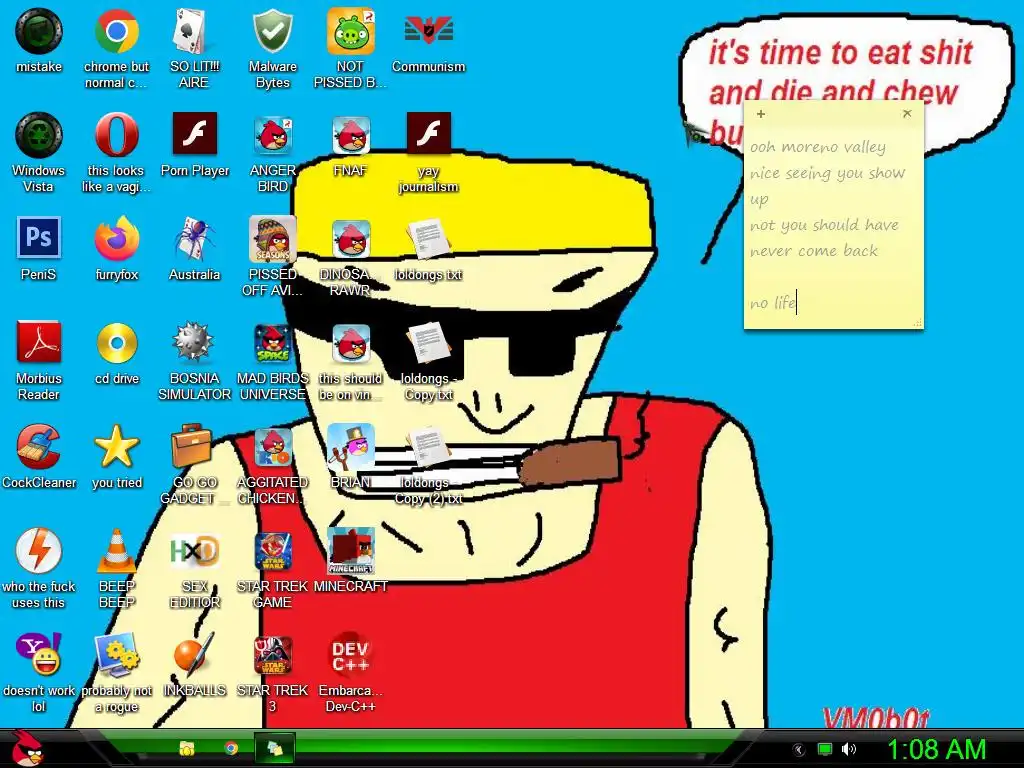Open Chrome from the taskbar
Image resolution: width=1024 pixels, height=768 pixels.
click(231, 748)
